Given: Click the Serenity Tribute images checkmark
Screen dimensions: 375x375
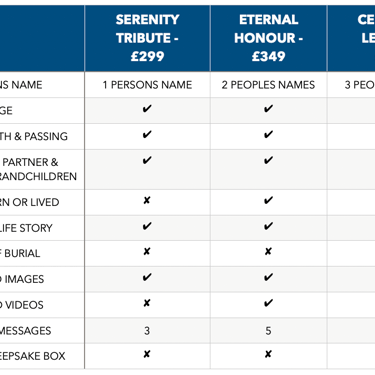Looking at the screenshot, I should click(147, 277).
